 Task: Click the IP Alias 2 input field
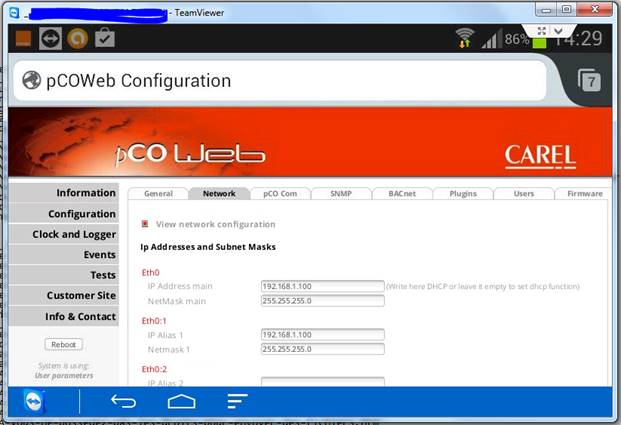322,382
